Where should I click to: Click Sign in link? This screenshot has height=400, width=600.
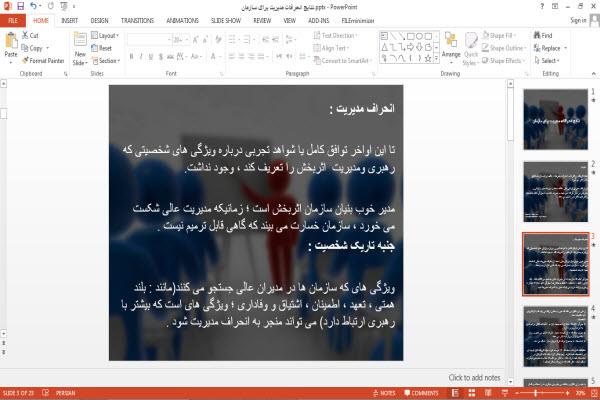click(578, 20)
